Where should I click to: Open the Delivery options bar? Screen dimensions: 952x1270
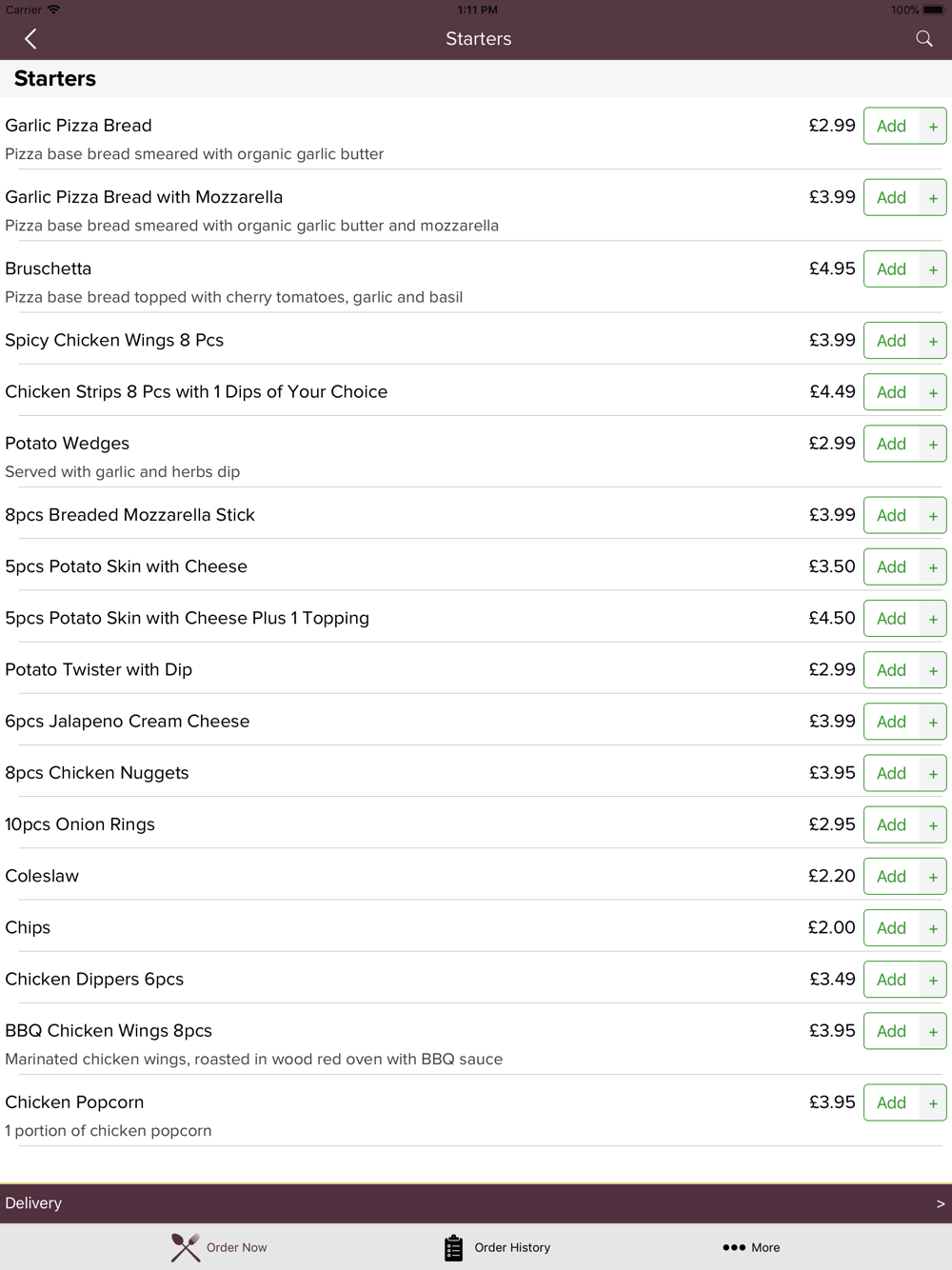[x=476, y=1203]
